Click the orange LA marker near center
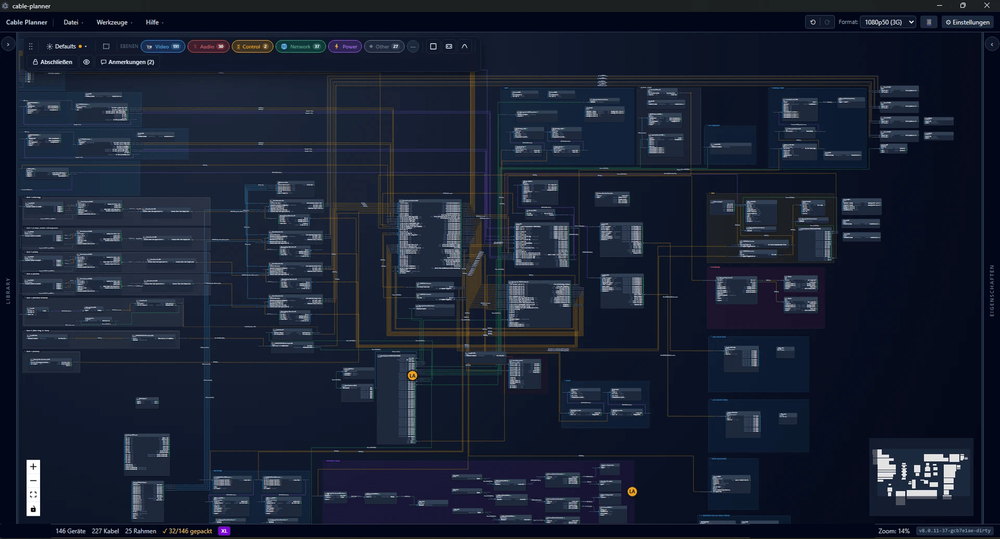1000x539 pixels. pyautogui.click(x=412, y=376)
